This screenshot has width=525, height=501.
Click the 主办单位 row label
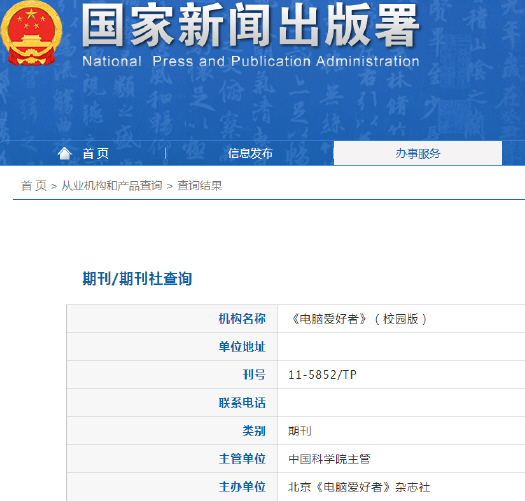pyautogui.click(x=242, y=487)
